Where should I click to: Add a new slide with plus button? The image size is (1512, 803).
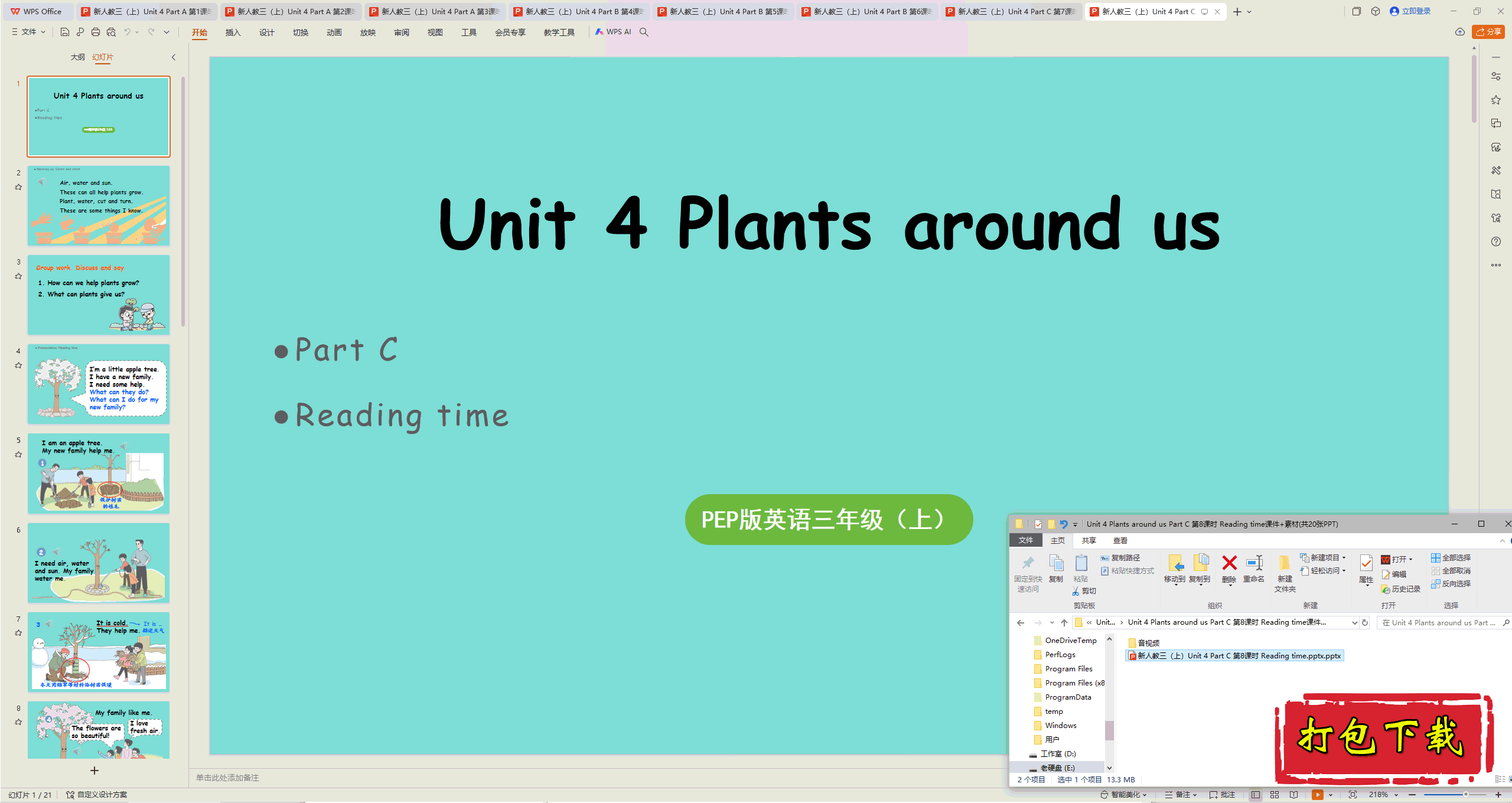tap(94, 771)
